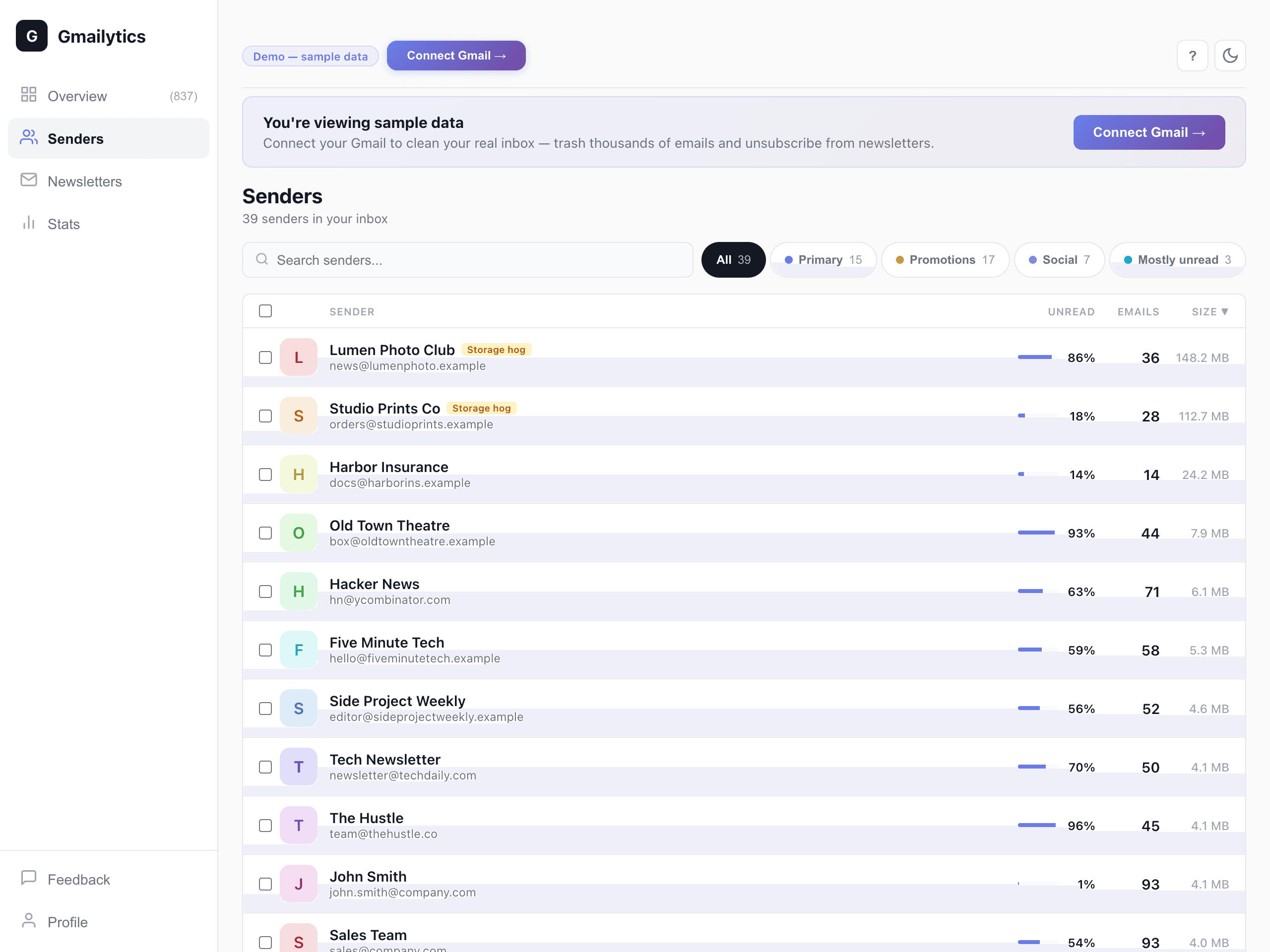This screenshot has width=1270, height=952.
Task: Click the Old Town Theatre 93% unread bar
Action: [x=1037, y=533]
